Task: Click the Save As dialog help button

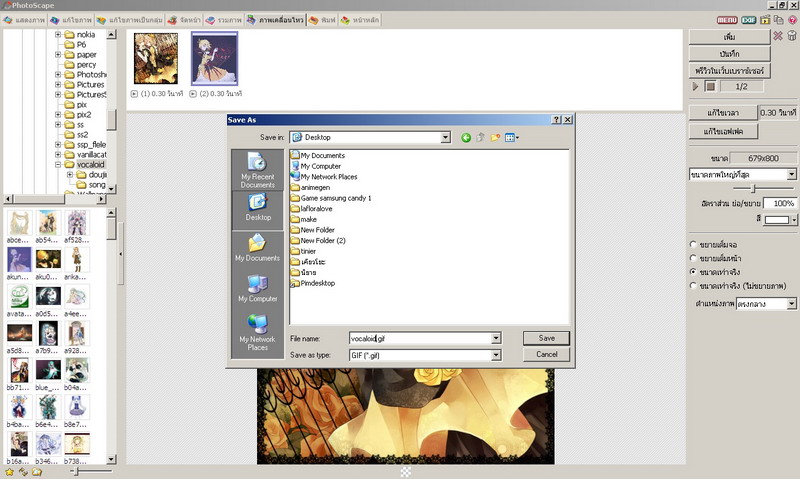Action: tap(556, 120)
